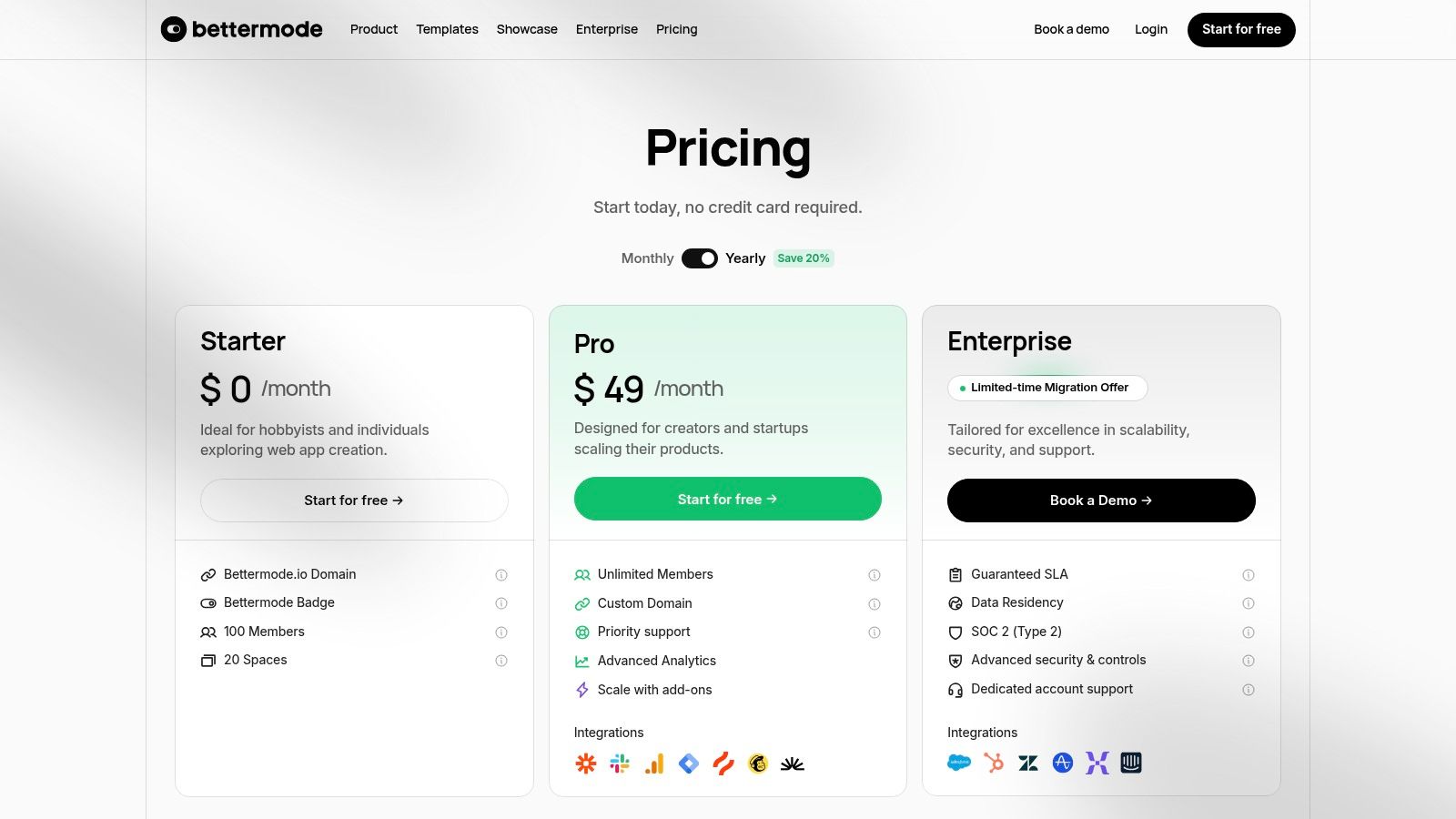The image size is (1456, 819).
Task: Open the Intercom integration icon
Action: (x=1131, y=763)
